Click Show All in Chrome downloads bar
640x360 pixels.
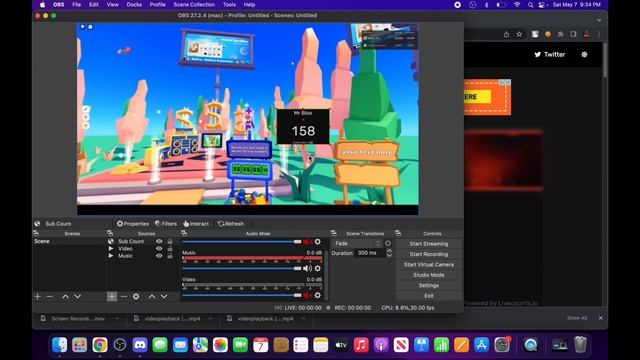(577, 318)
